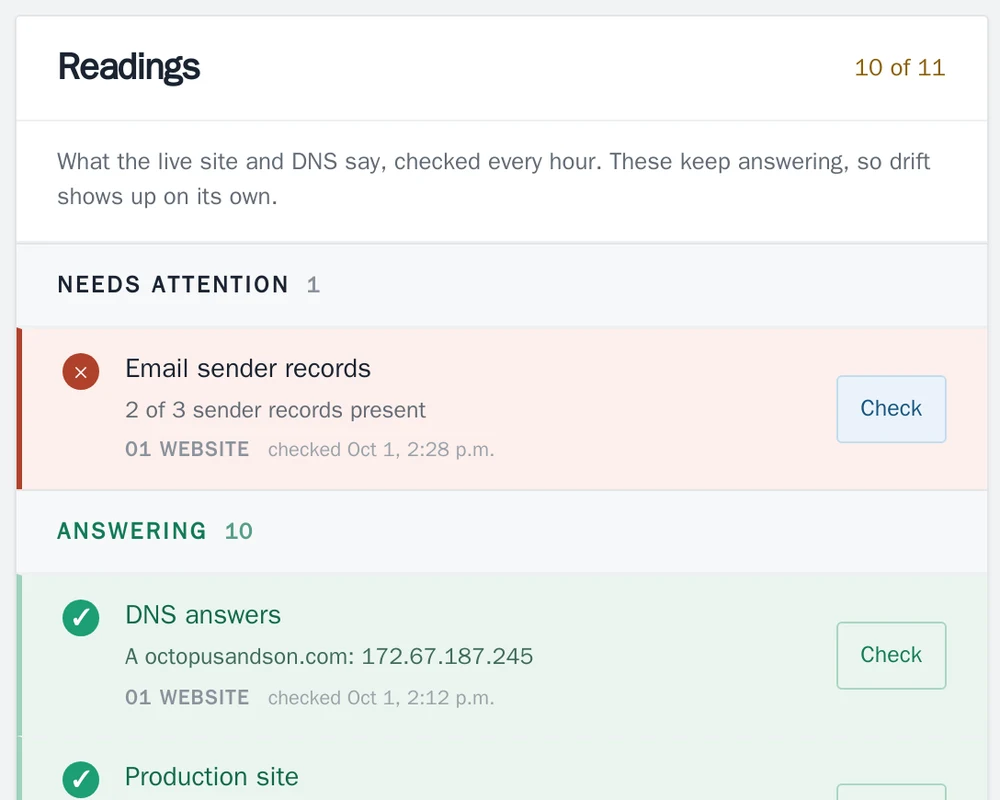
Task: Click the green checkmark icon beside Production site
Action: tap(81, 779)
